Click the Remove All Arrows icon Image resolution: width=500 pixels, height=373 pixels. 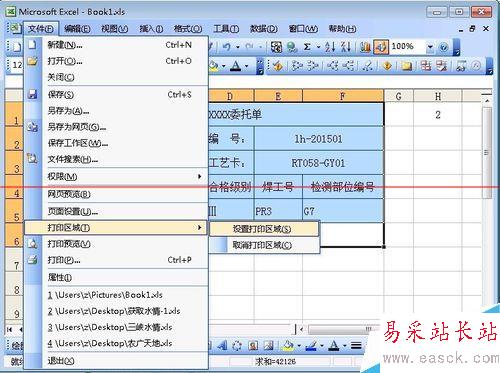pyautogui.click(x=368, y=66)
